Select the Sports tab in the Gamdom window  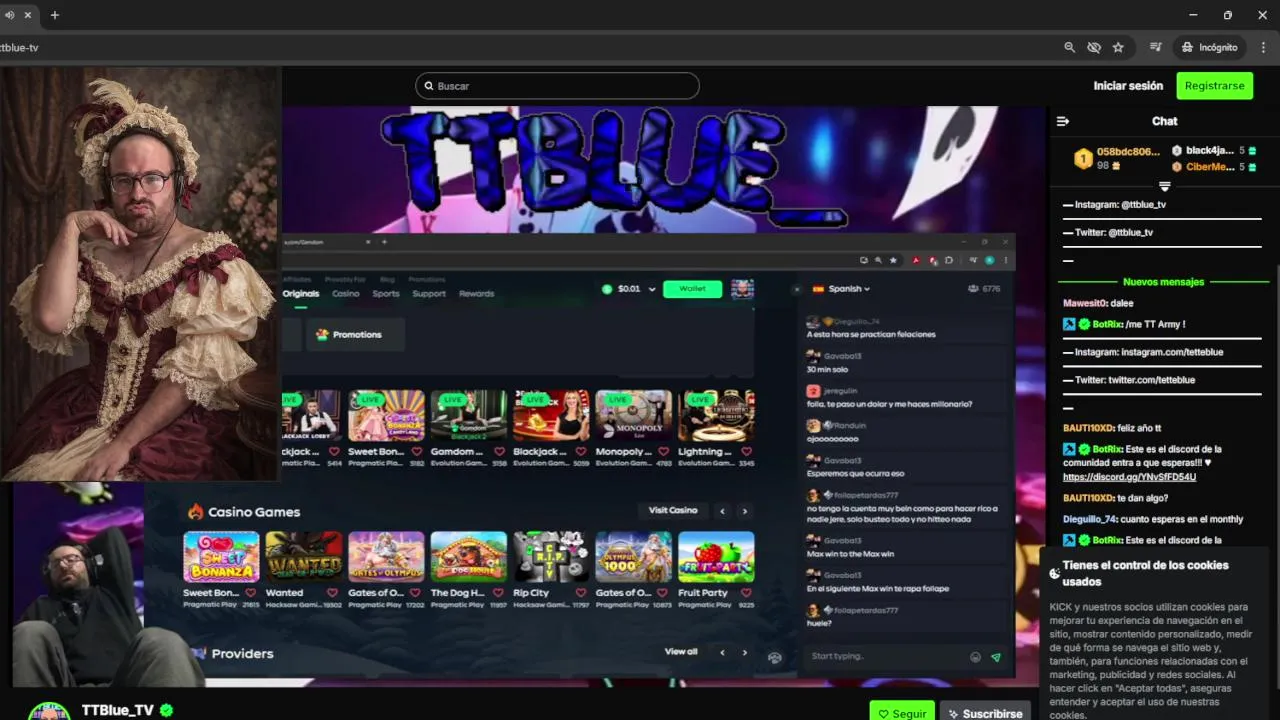tap(386, 293)
